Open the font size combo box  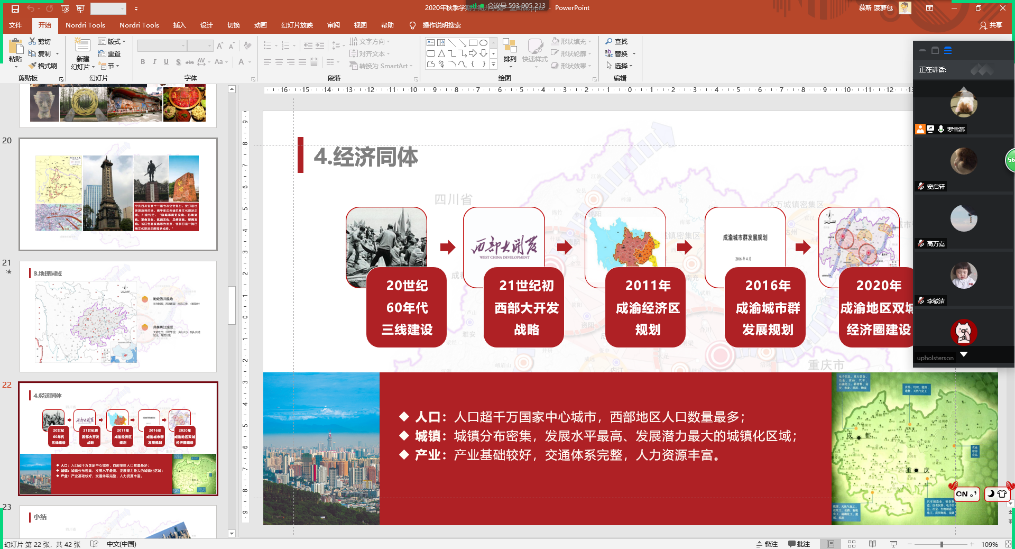pyautogui.click(x=200, y=45)
